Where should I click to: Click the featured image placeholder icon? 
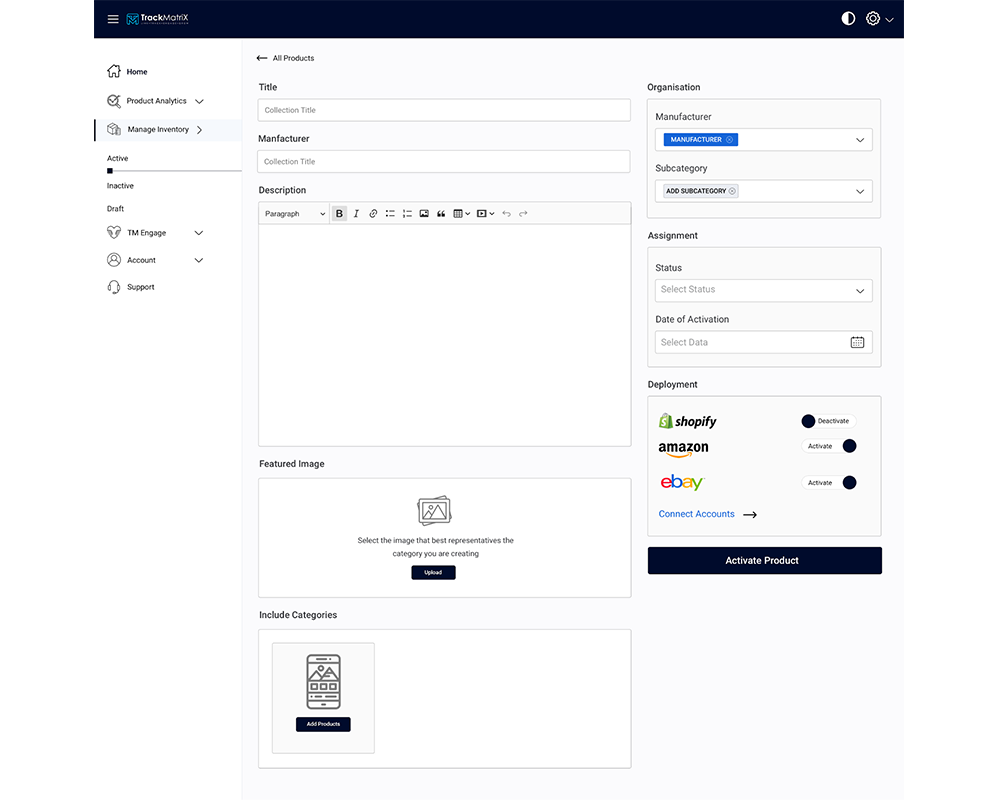pyautogui.click(x=434, y=510)
